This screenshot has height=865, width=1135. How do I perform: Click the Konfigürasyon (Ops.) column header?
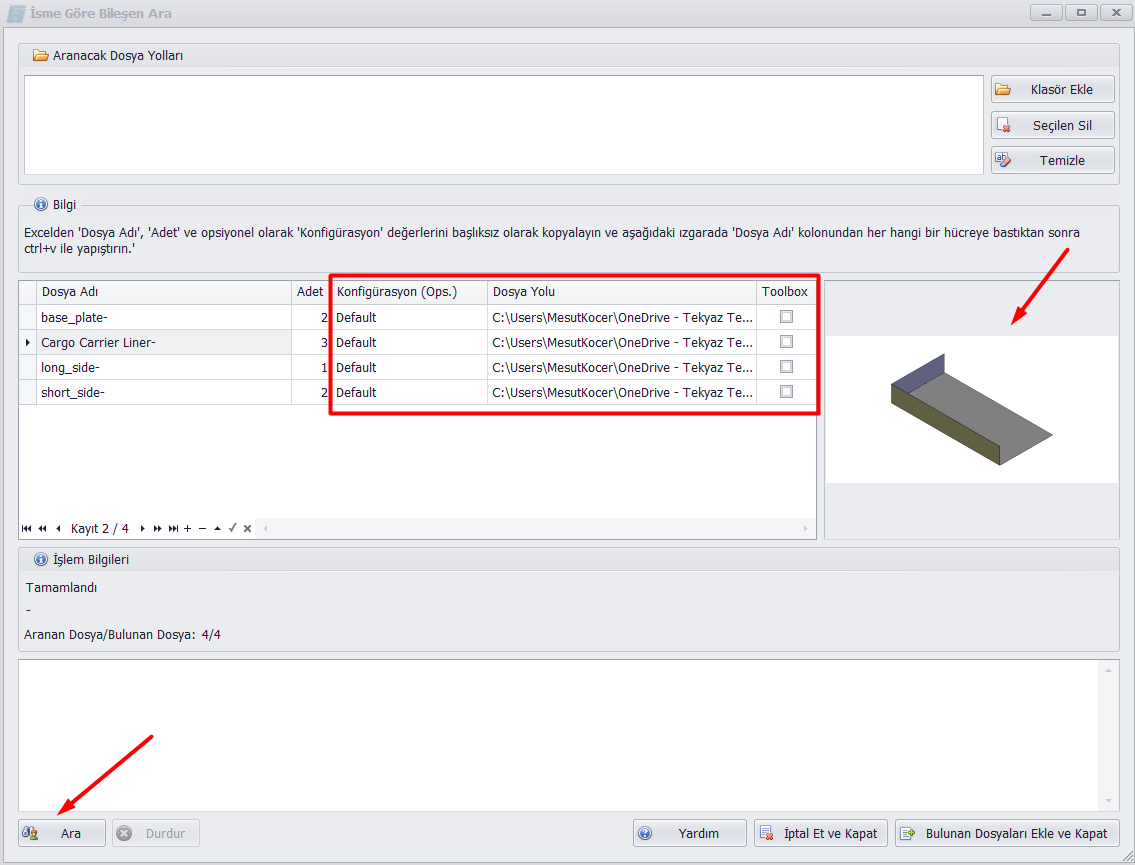tap(409, 292)
